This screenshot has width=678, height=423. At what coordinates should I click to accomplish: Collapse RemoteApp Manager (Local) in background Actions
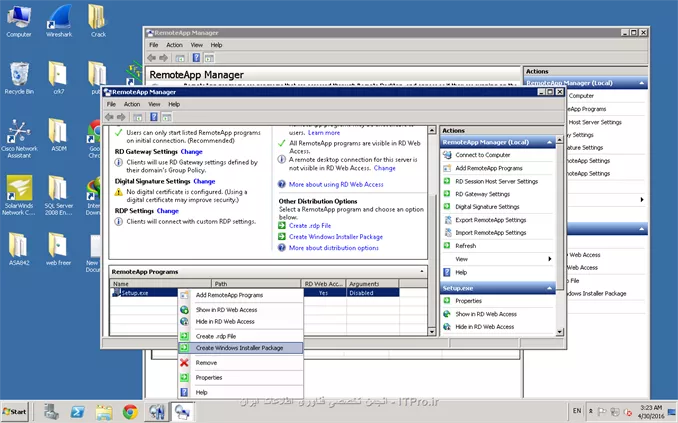[x=642, y=83]
